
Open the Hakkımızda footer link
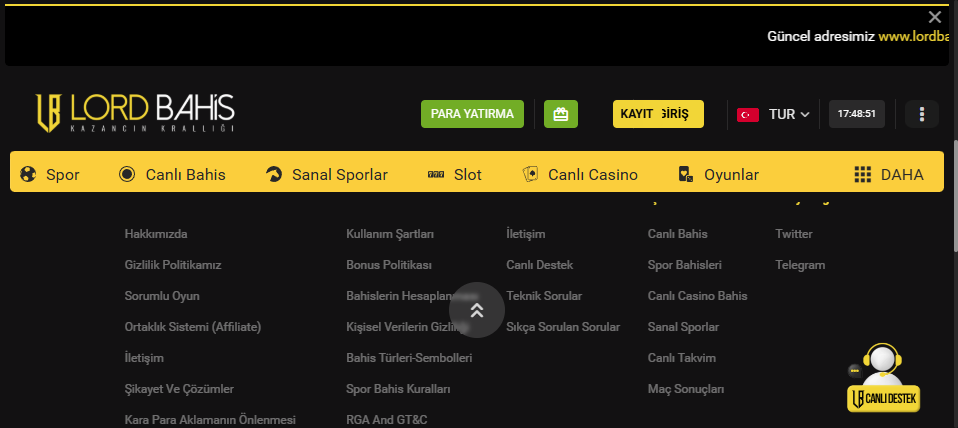click(156, 234)
